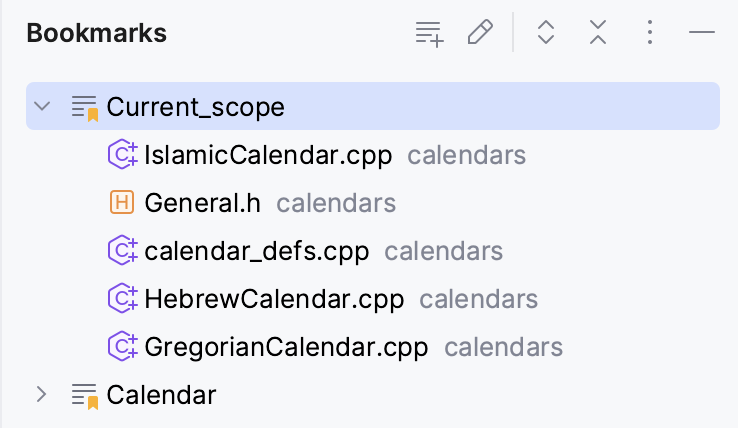The width and height of the screenshot is (738, 428).
Task: Select the General.h bookmark entry
Action: (202, 203)
